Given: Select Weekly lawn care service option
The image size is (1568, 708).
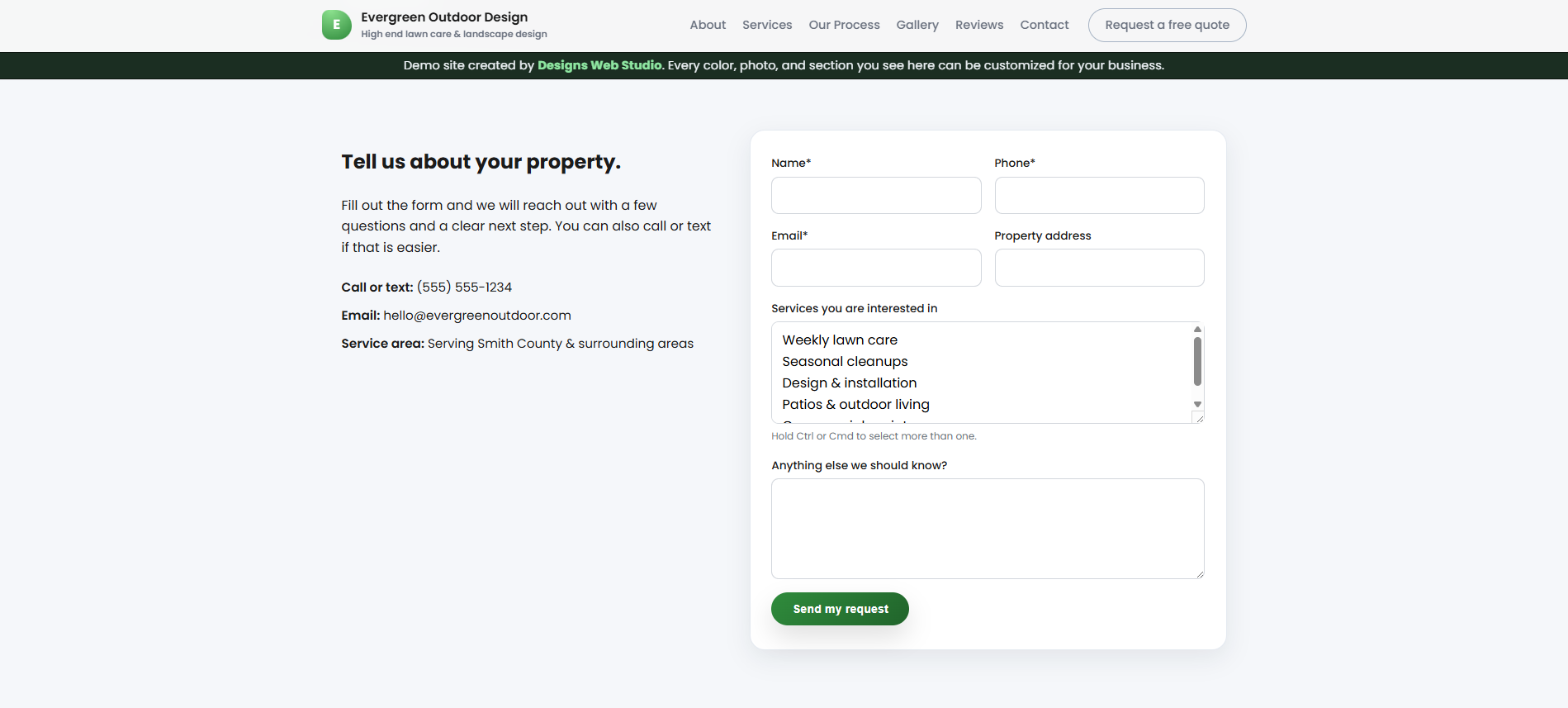Looking at the screenshot, I should pyautogui.click(x=839, y=340).
